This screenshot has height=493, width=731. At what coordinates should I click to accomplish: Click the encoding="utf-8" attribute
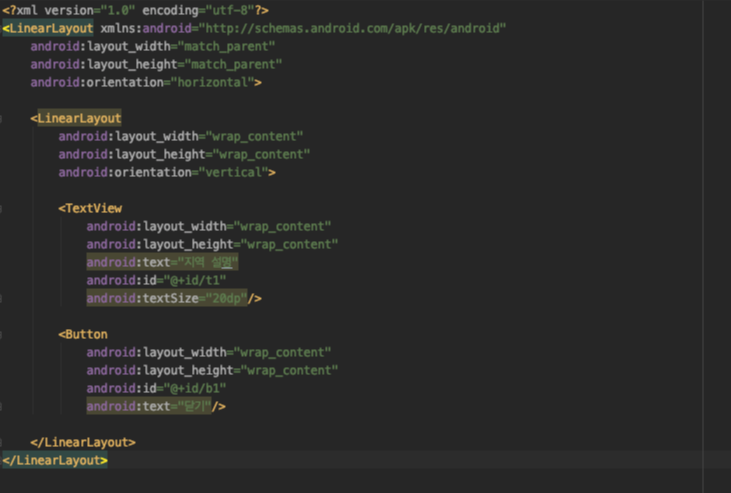(x=200, y=10)
